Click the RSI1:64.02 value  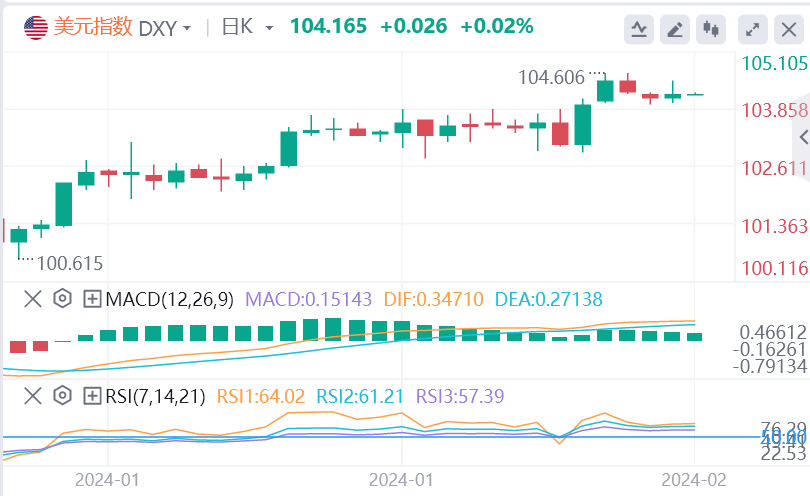261,396
